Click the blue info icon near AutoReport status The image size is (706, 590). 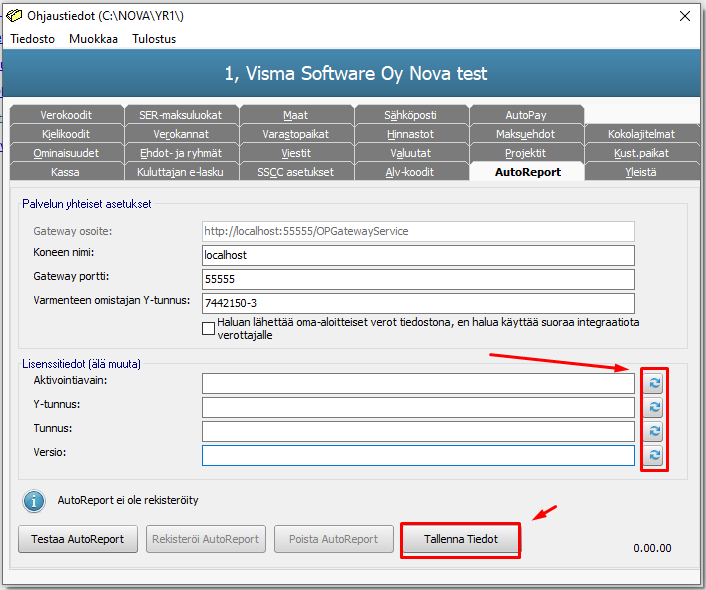[34, 501]
